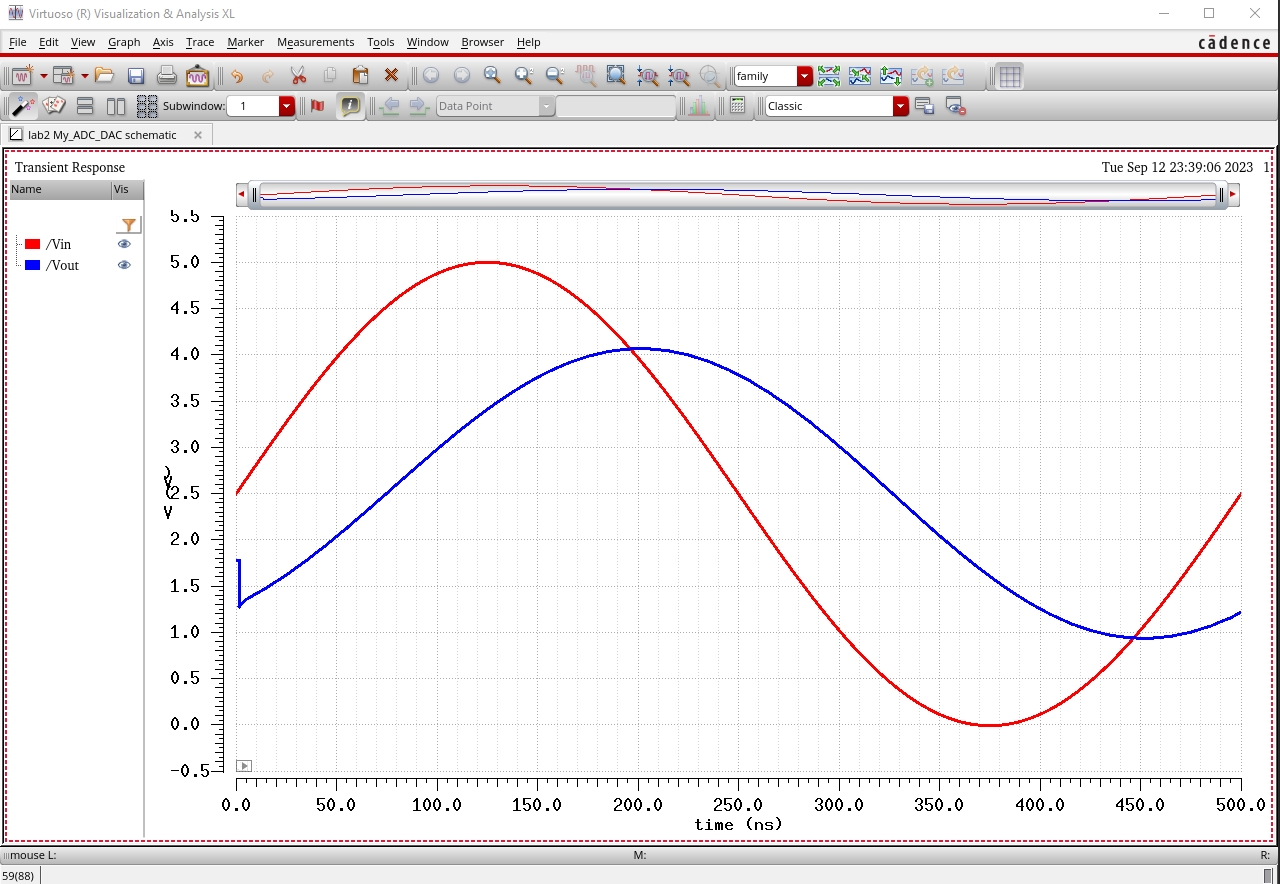The height and width of the screenshot is (884, 1280).
Task: Select the /Vout trace label
Action: [x=62, y=265]
